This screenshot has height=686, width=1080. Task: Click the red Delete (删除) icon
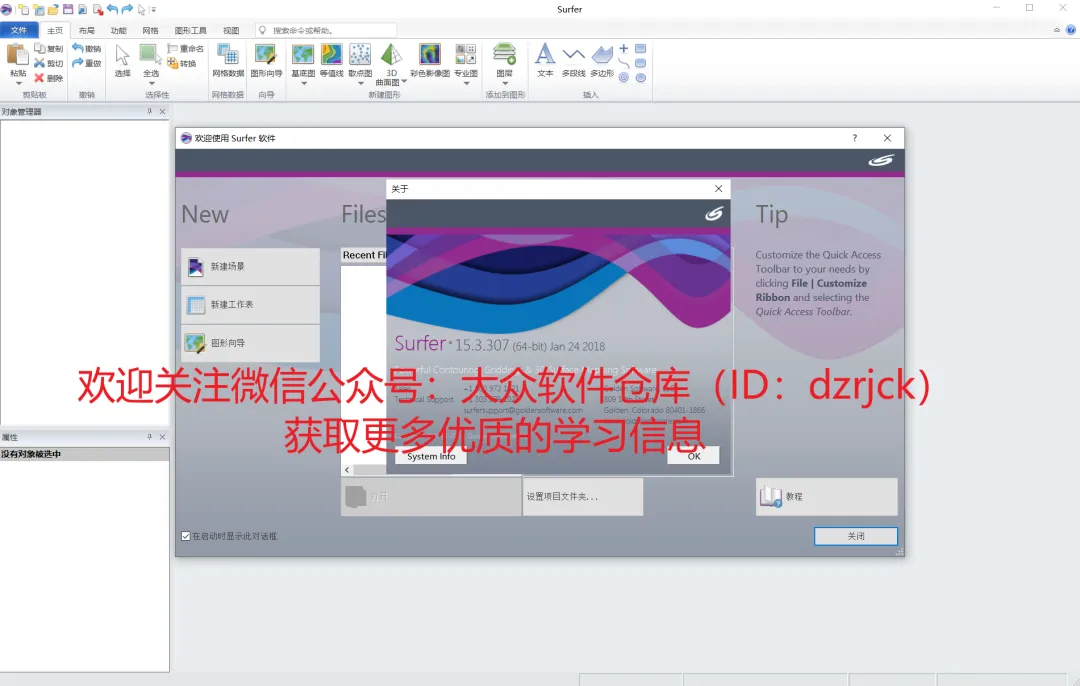[40, 78]
